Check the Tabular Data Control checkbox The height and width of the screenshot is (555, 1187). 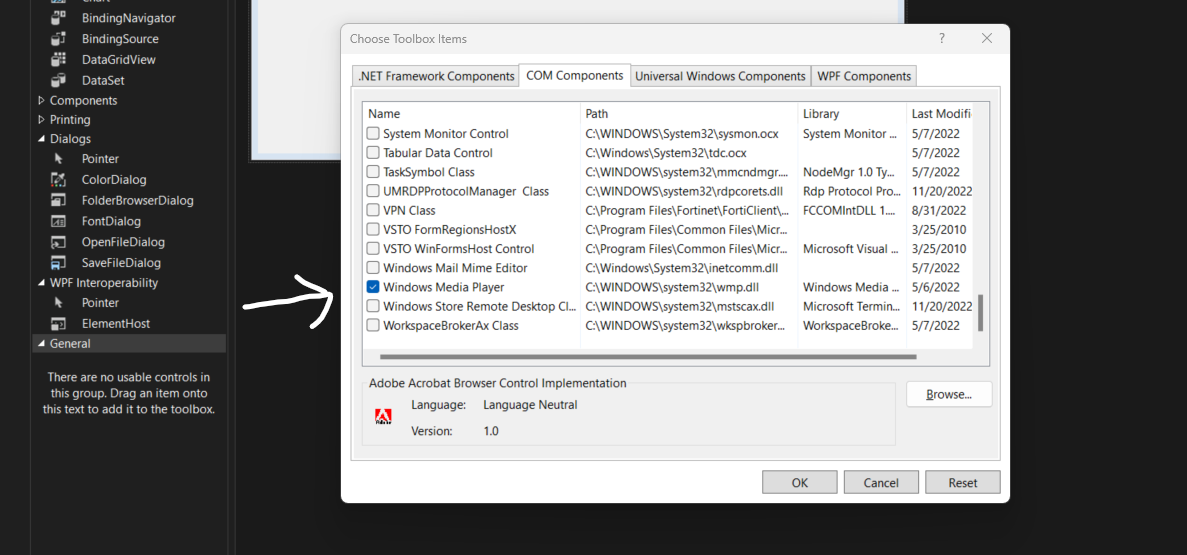click(x=372, y=153)
